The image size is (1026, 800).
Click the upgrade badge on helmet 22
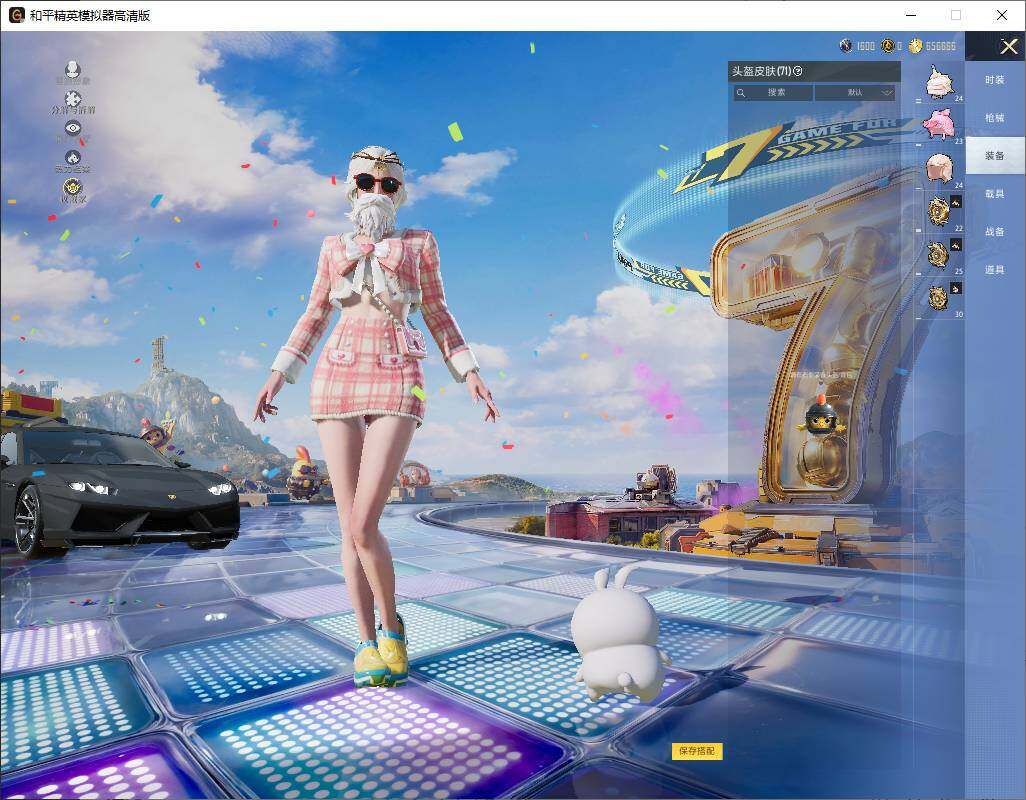[x=956, y=202]
